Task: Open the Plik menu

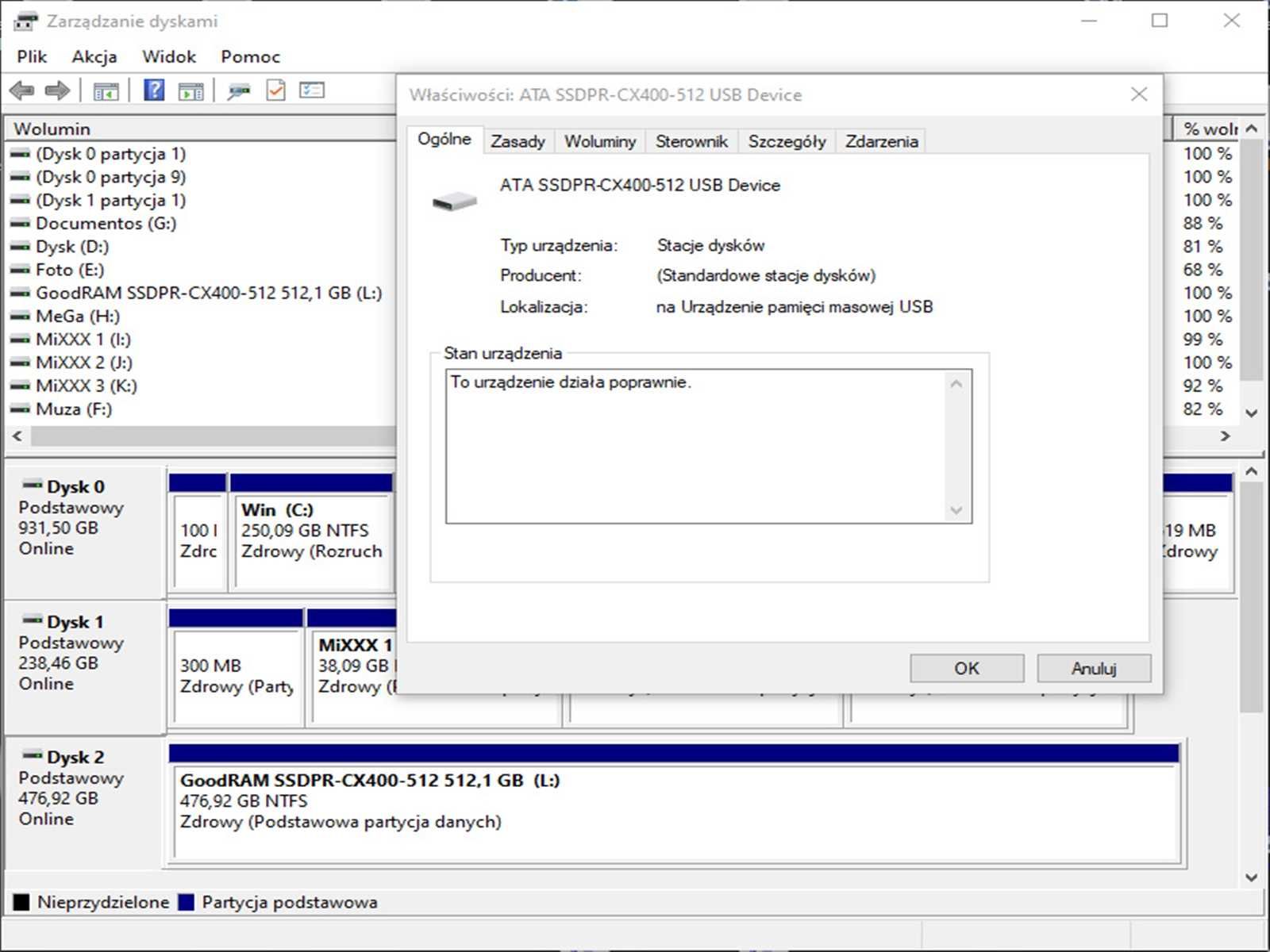Action: coord(32,57)
